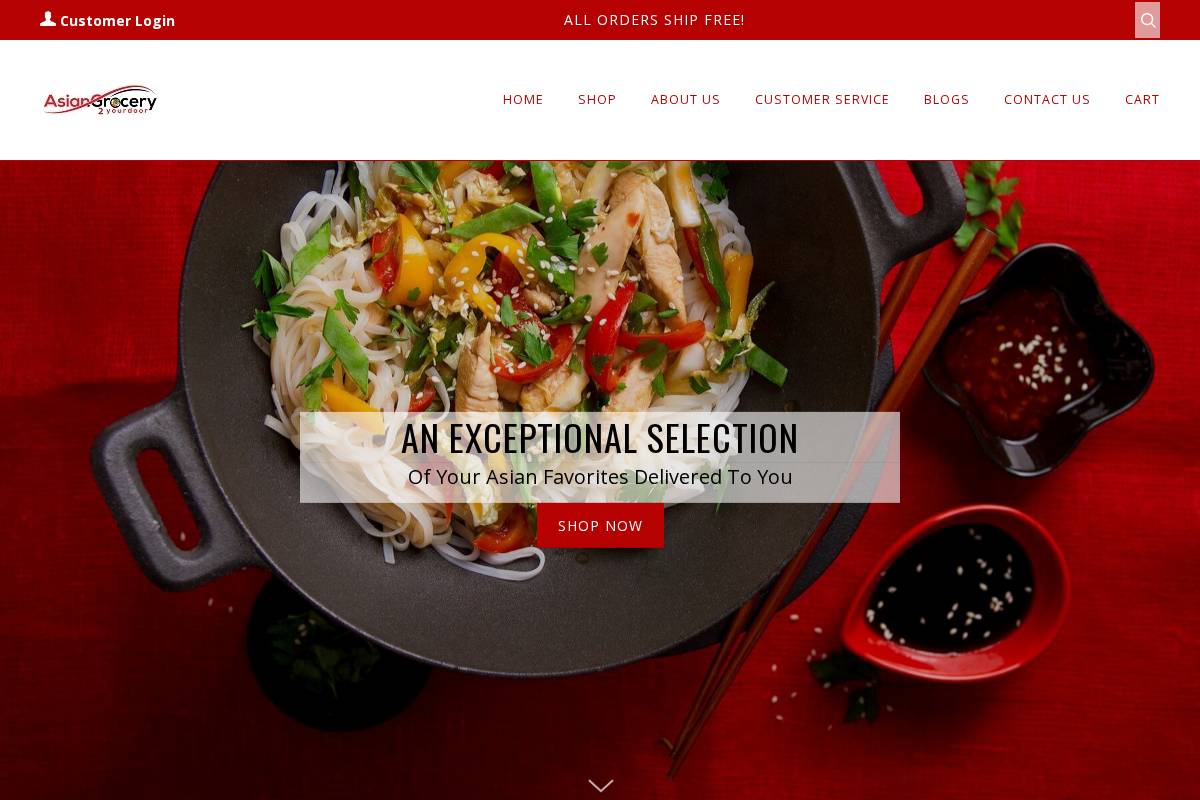This screenshot has height=800, width=1200.
Task: Click the down chevron below the hero image
Action: [601, 785]
